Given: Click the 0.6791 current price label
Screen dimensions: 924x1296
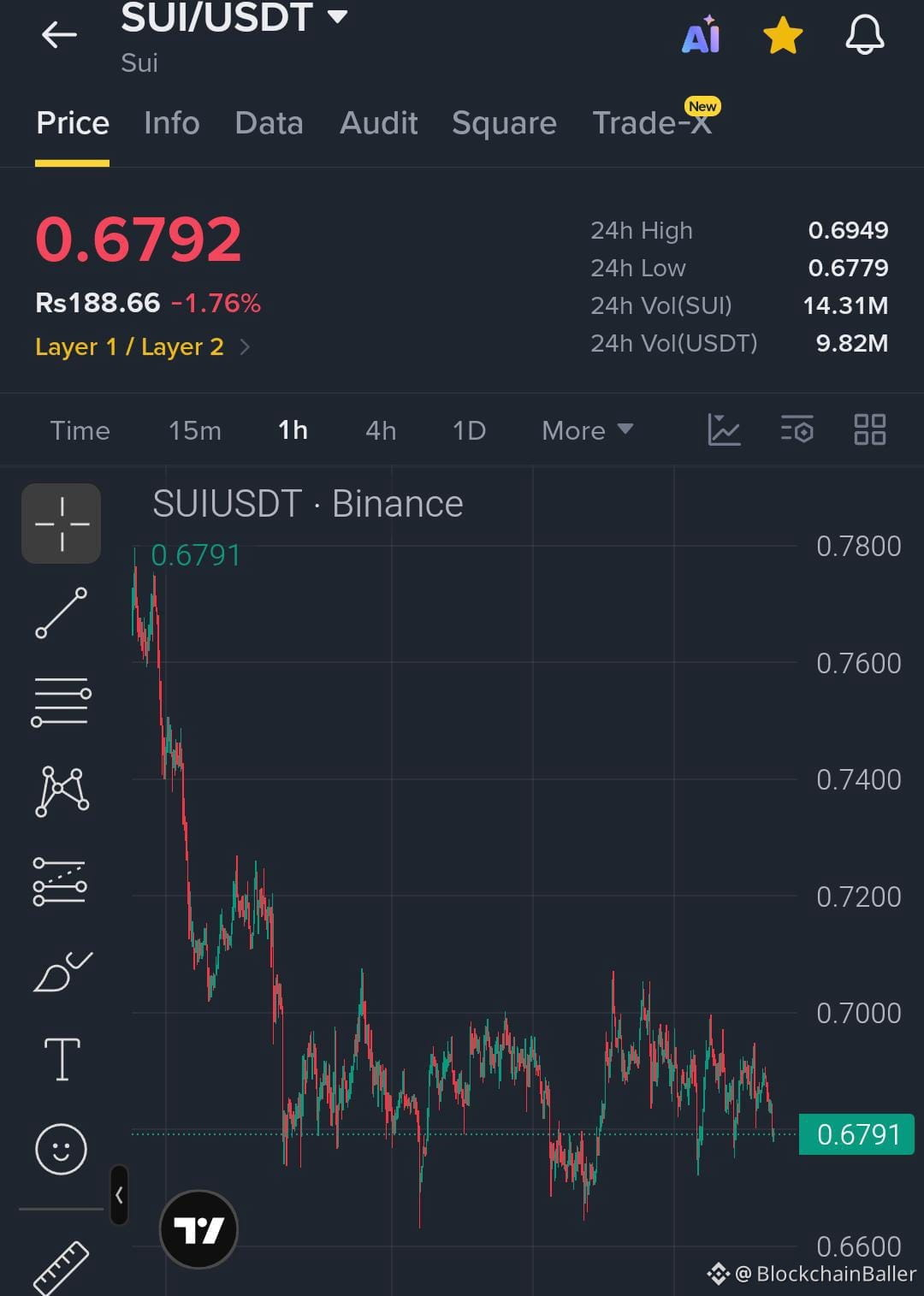Looking at the screenshot, I should point(856,1134).
